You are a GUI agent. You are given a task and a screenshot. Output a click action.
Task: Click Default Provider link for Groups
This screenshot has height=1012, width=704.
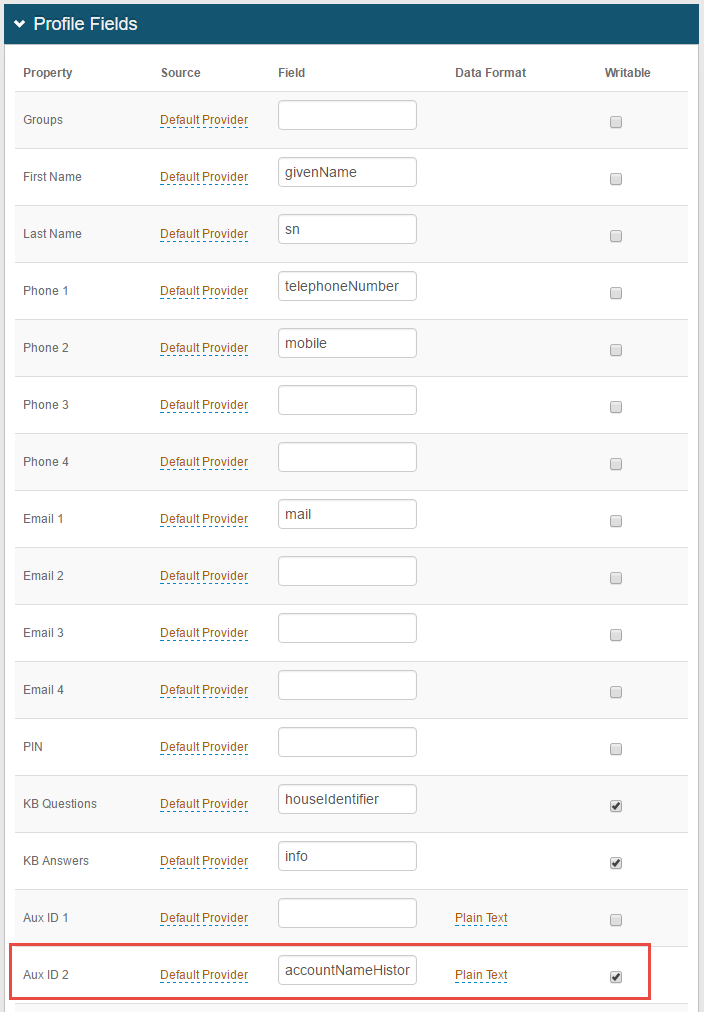pos(204,120)
